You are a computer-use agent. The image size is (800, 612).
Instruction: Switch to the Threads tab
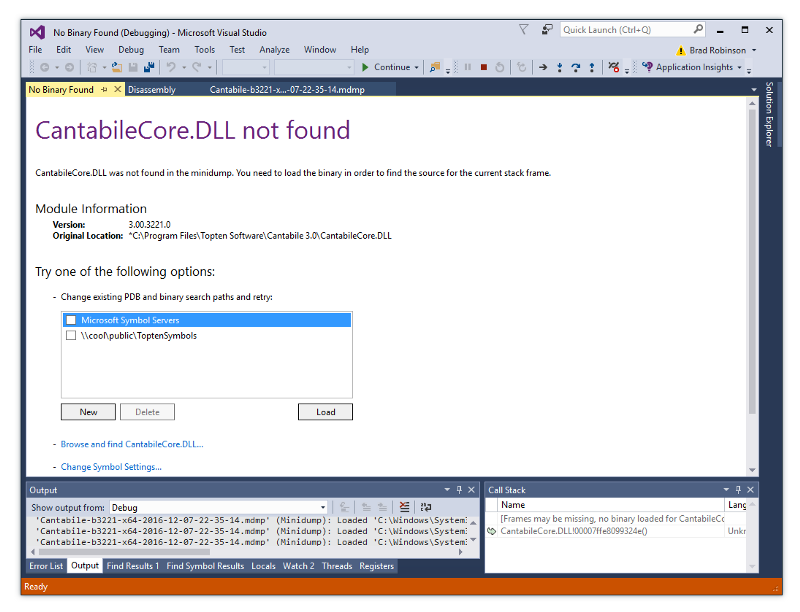(x=337, y=566)
